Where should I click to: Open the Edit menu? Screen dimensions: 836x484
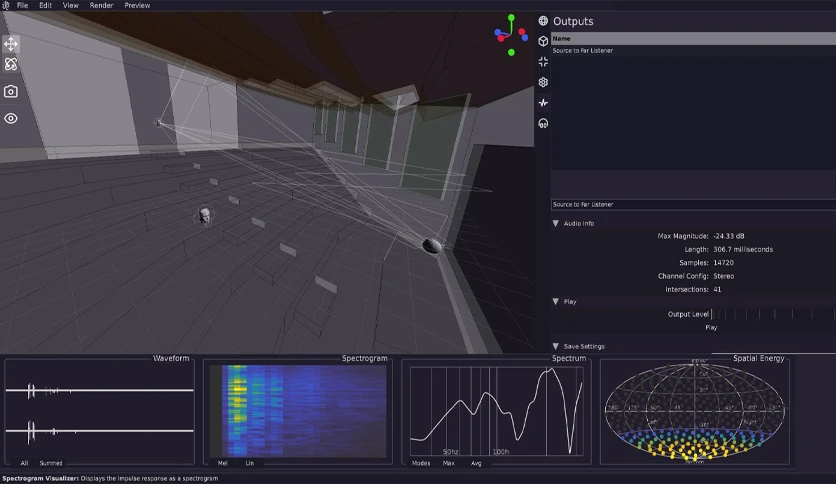(45, 5)
